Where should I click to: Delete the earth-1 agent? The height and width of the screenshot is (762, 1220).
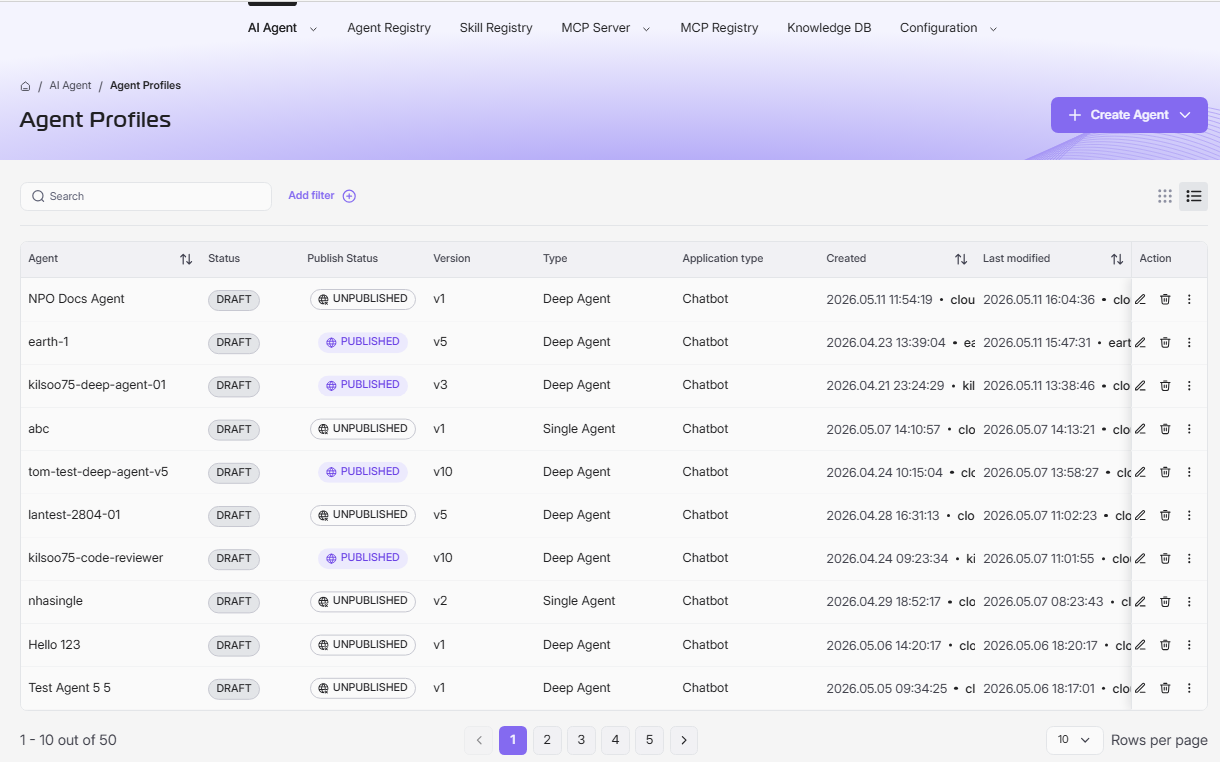click(1165, 342)
